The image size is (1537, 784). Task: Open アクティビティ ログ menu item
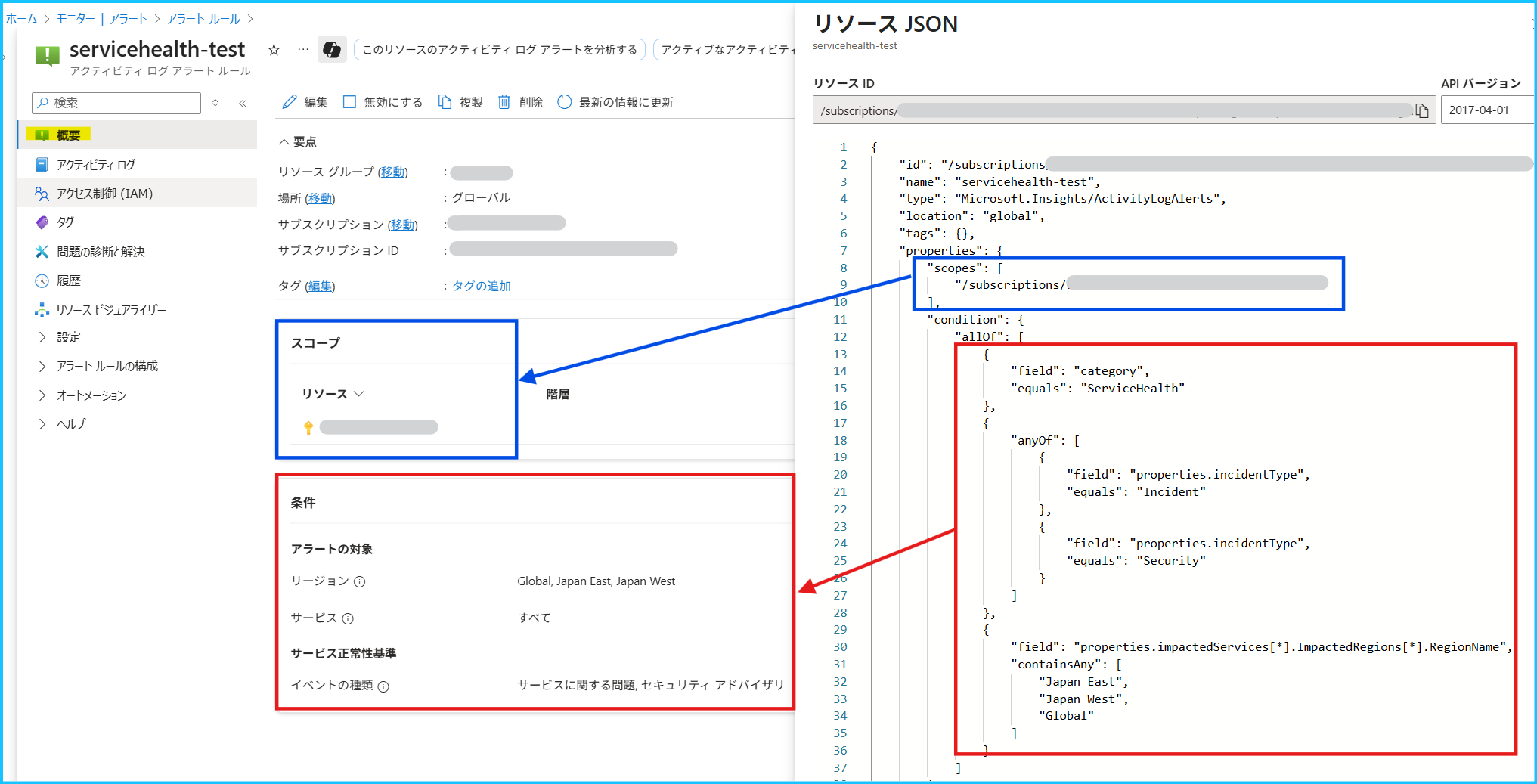[96, 165]
